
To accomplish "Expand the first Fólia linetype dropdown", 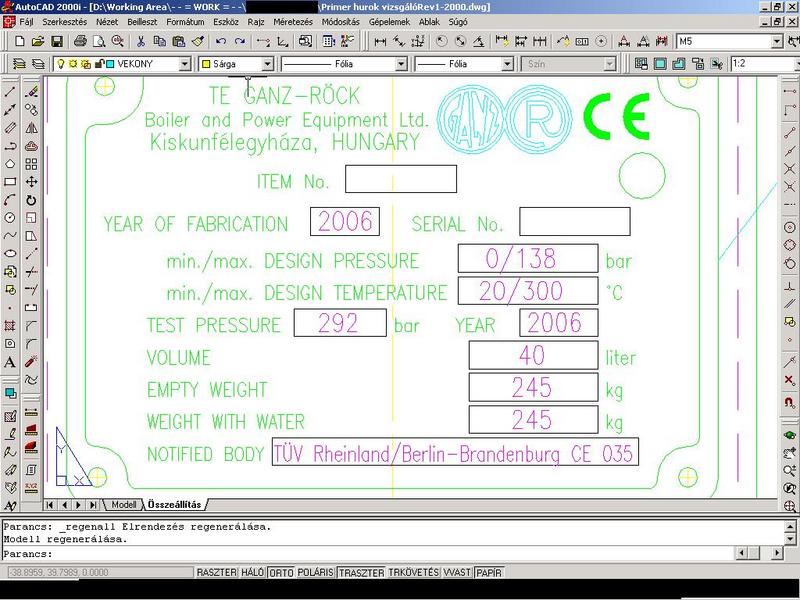I will [402, 64].
